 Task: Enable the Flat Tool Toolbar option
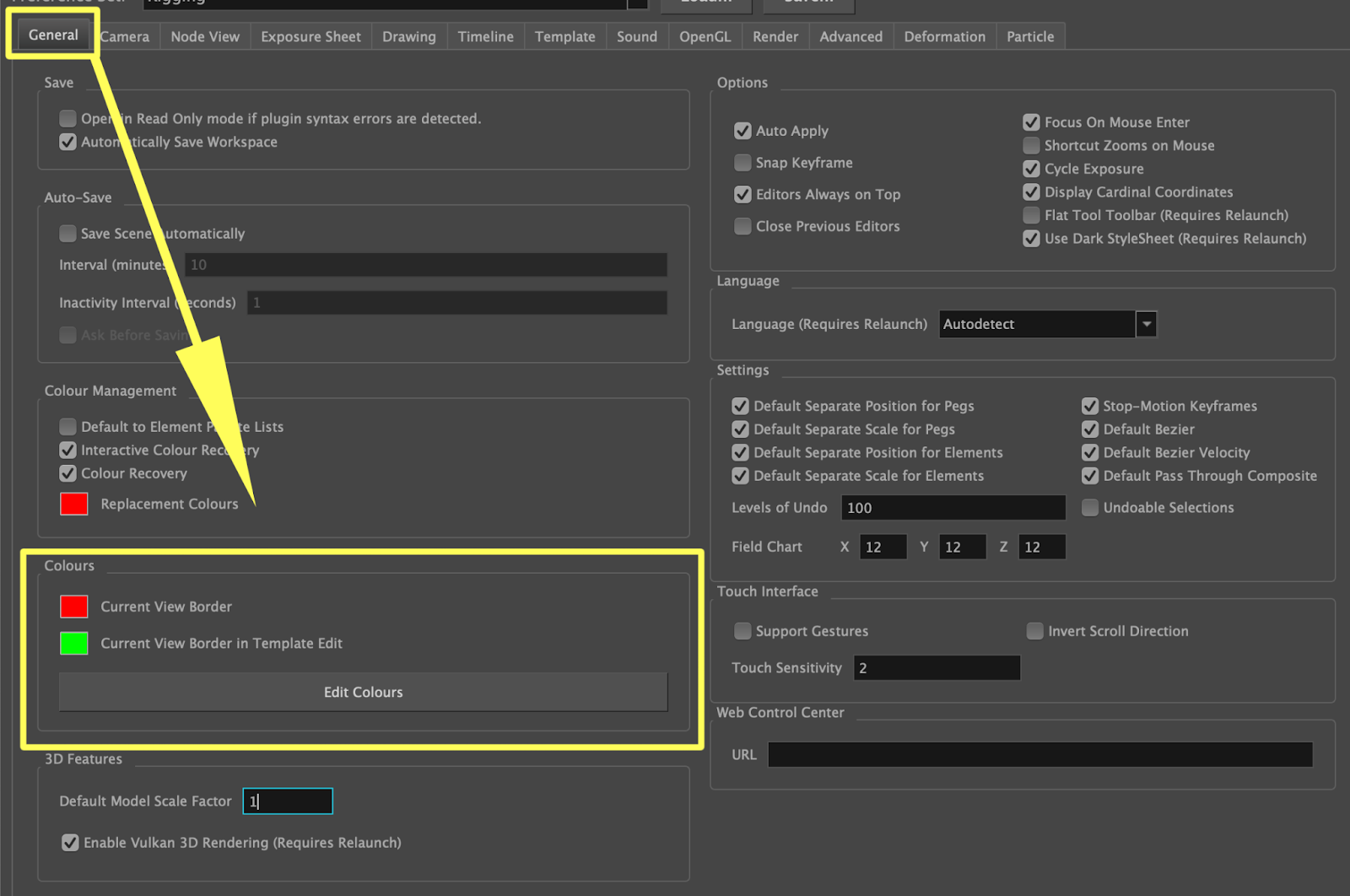(1031, 215)
